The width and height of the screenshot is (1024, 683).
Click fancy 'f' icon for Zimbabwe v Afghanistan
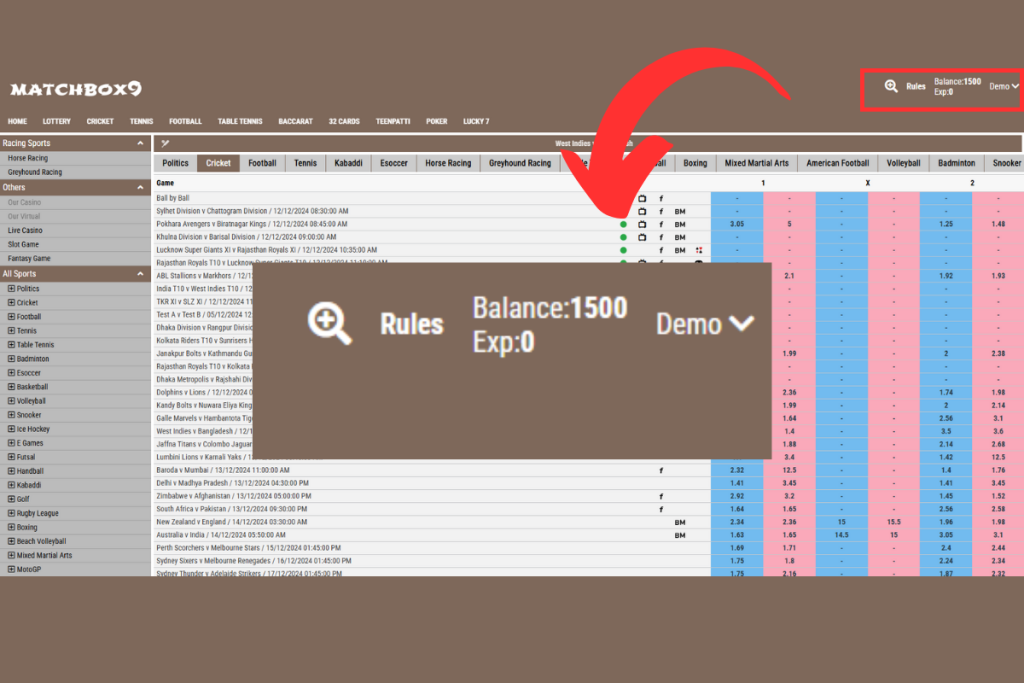(x=661, y=496)
